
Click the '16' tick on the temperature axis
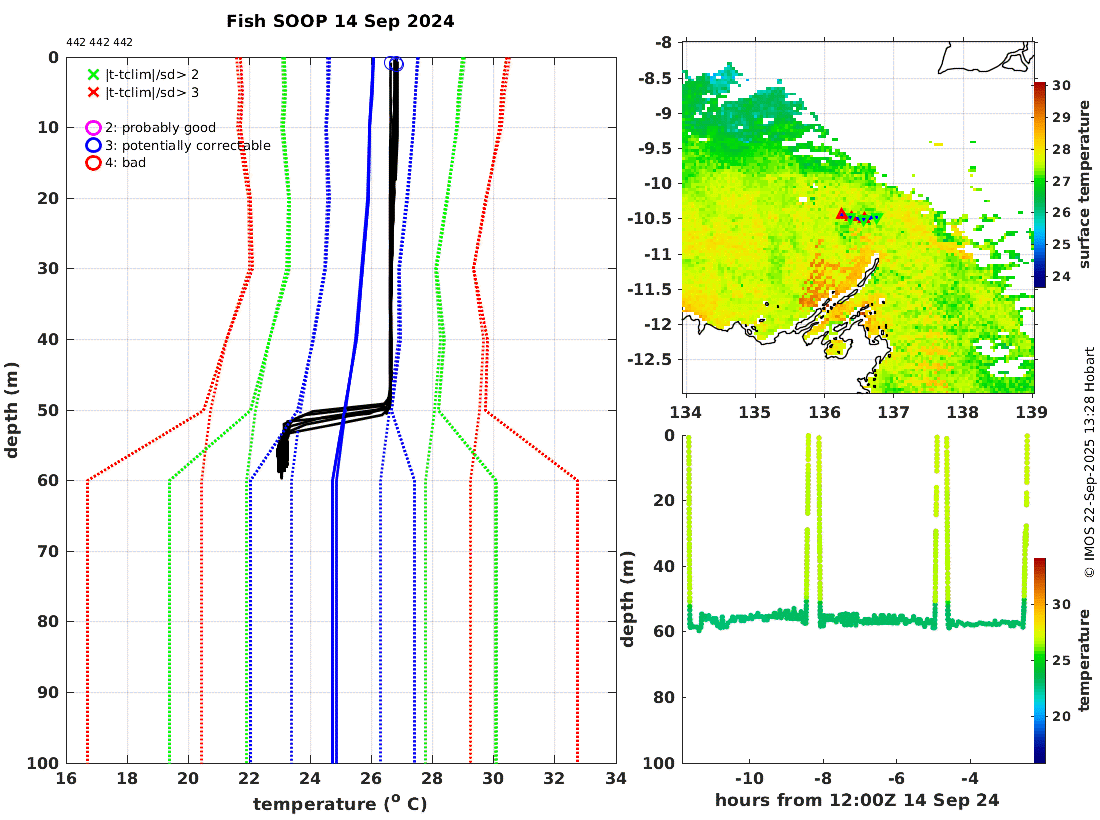[66, 779]
